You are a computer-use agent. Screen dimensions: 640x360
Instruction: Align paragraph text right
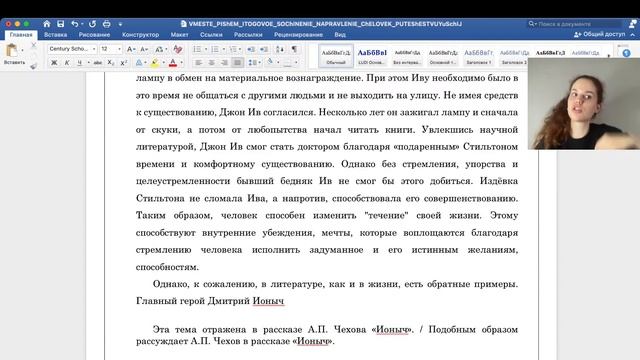point(224,63)
